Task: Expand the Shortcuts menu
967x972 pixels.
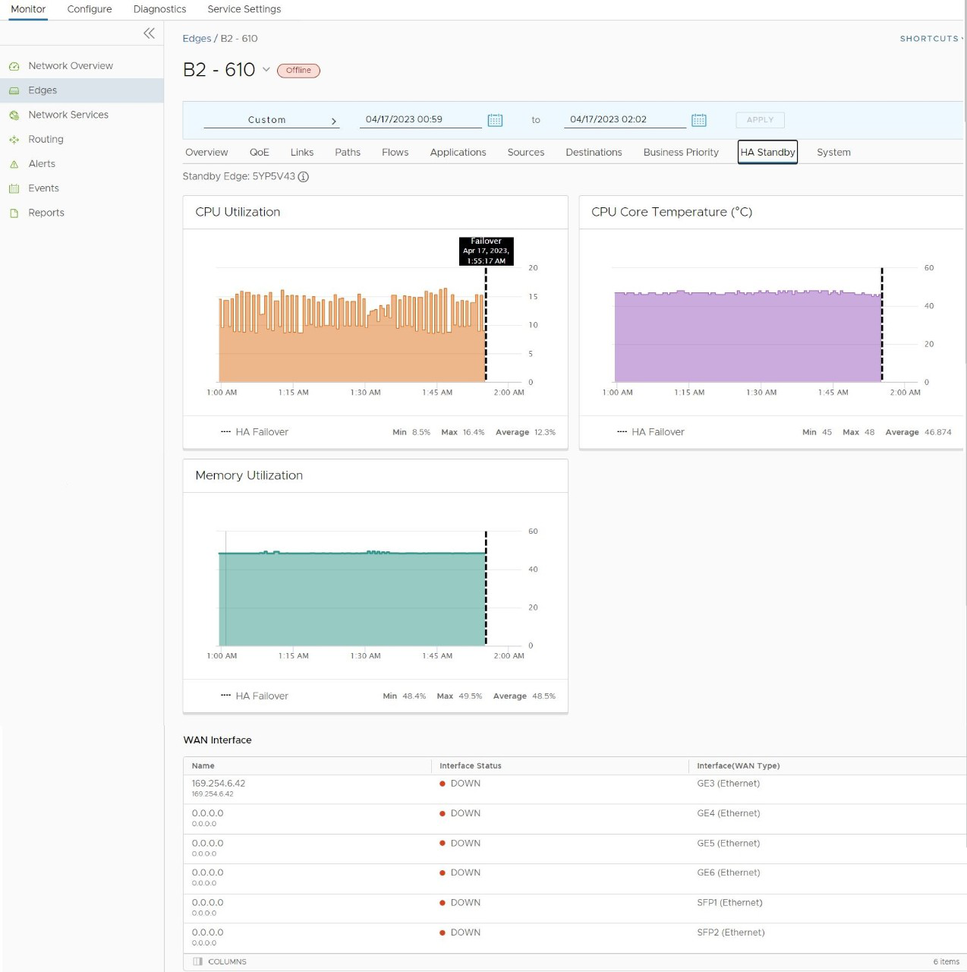Action: pos(931,39)
